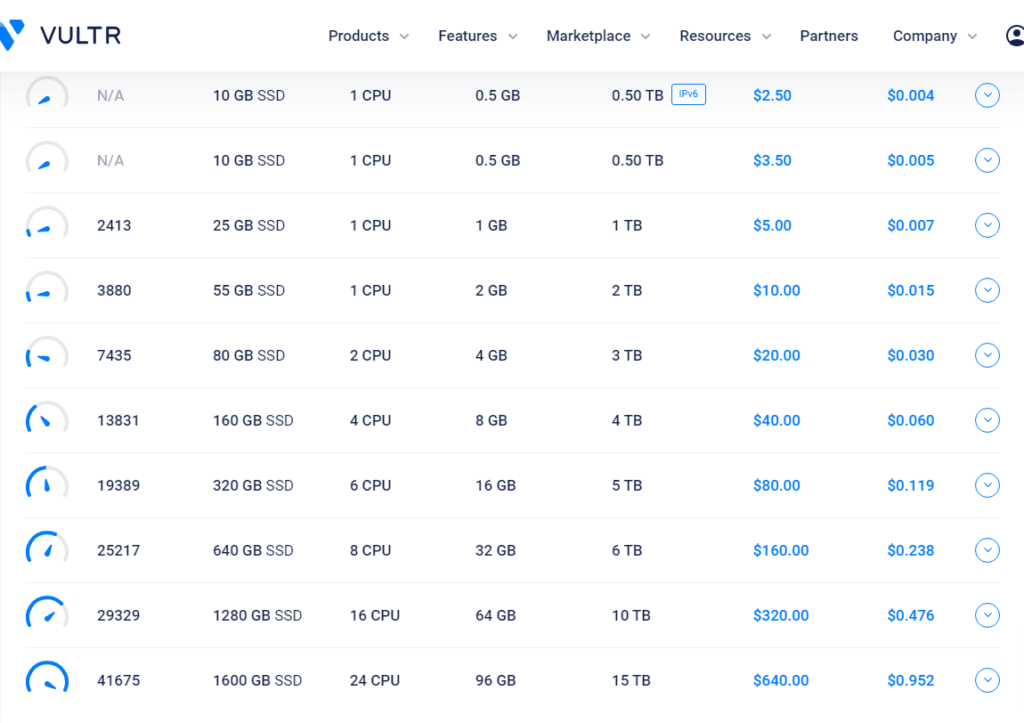
Task: Click the $10.00 monthly price link
Action: coord(776,290)
